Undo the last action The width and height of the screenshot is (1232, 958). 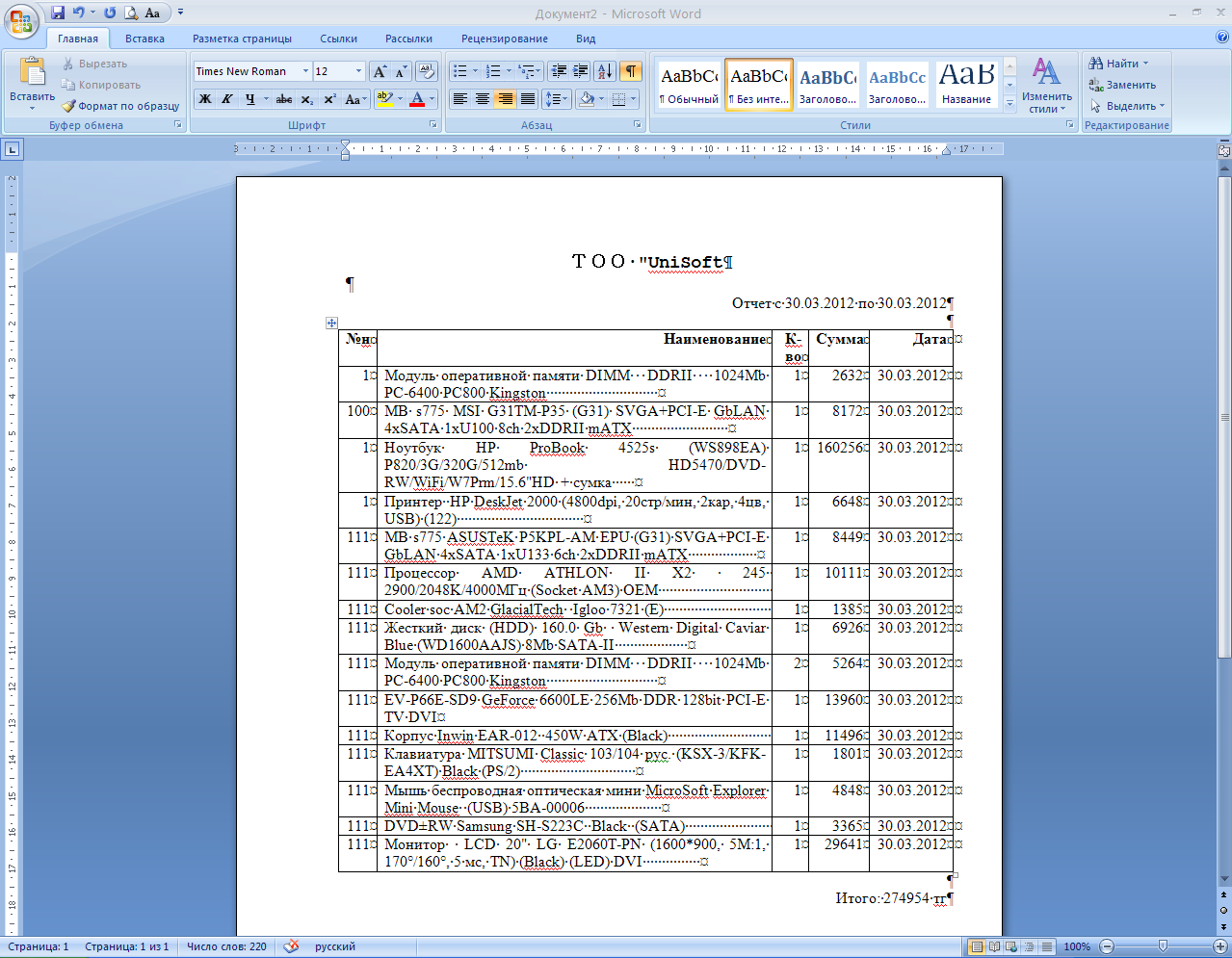click(x=79, y=13)
